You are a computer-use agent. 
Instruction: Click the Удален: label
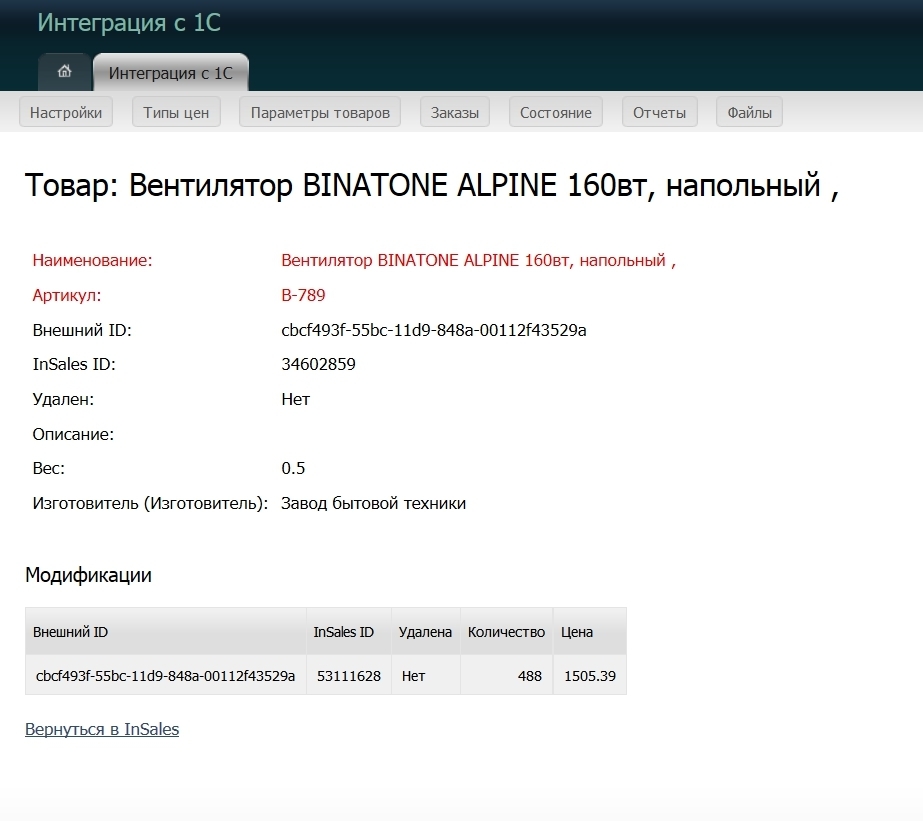[63, 399]
